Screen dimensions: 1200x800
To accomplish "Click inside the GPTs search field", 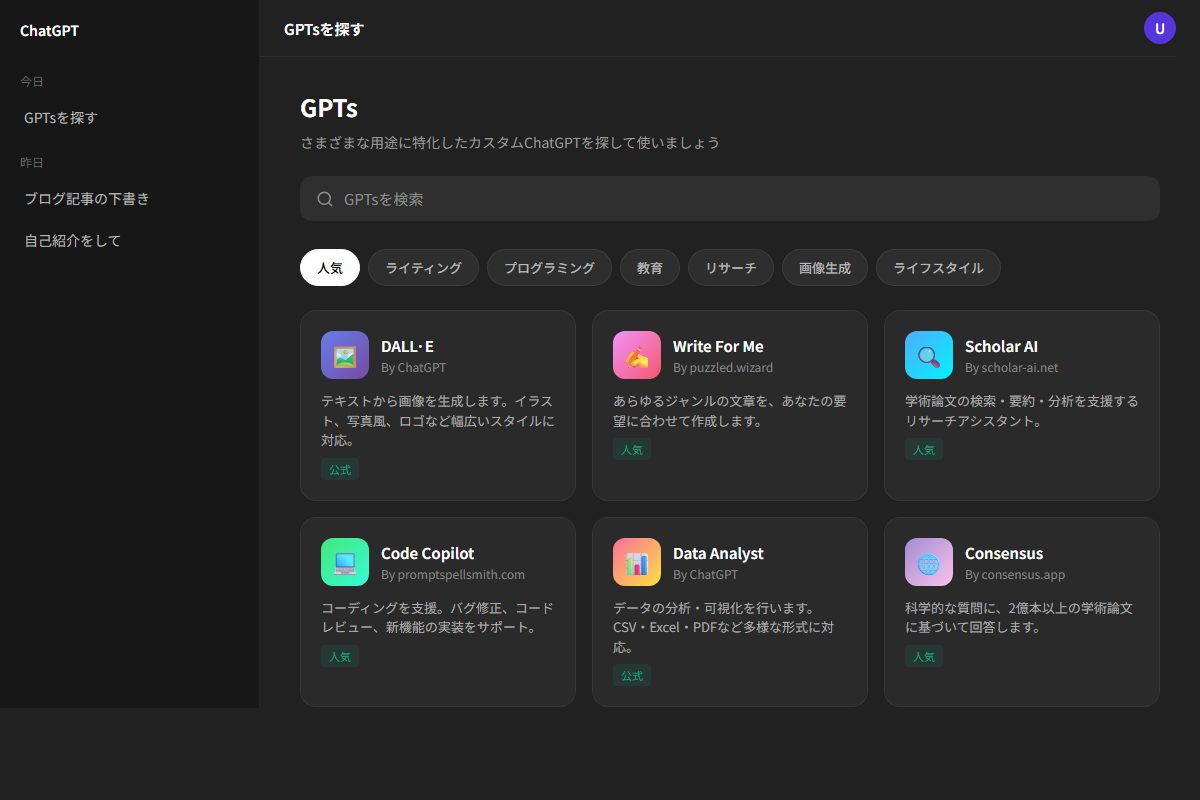I will click(729, 198).
